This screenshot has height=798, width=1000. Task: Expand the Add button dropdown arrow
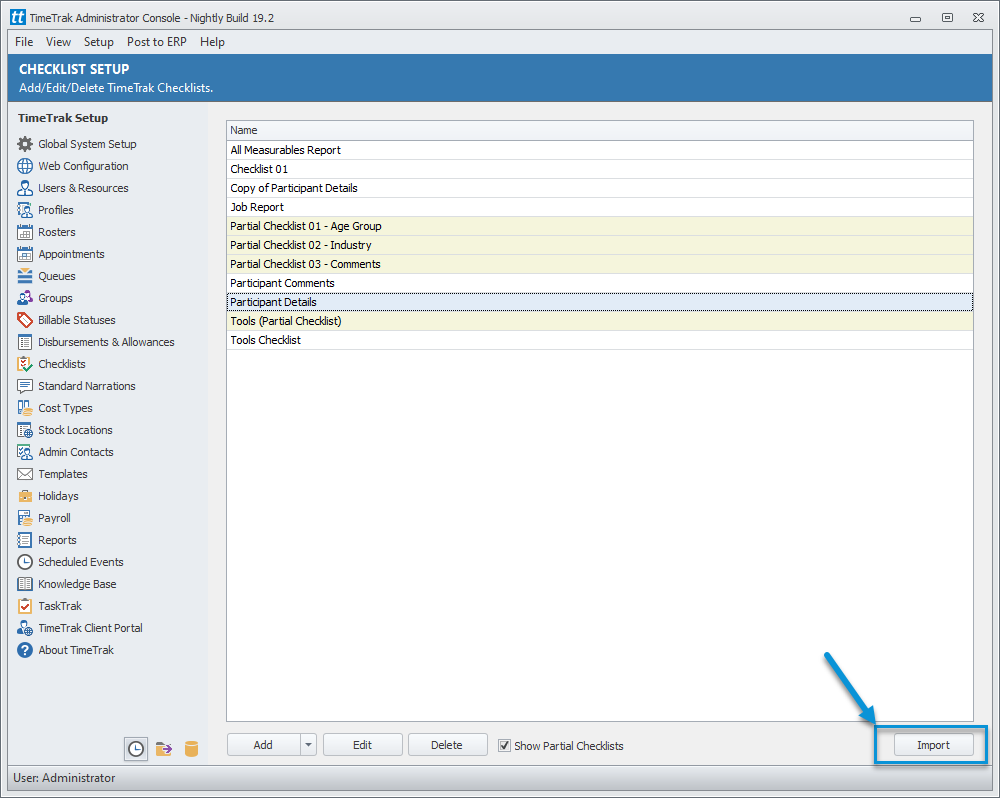click(308, 744)
